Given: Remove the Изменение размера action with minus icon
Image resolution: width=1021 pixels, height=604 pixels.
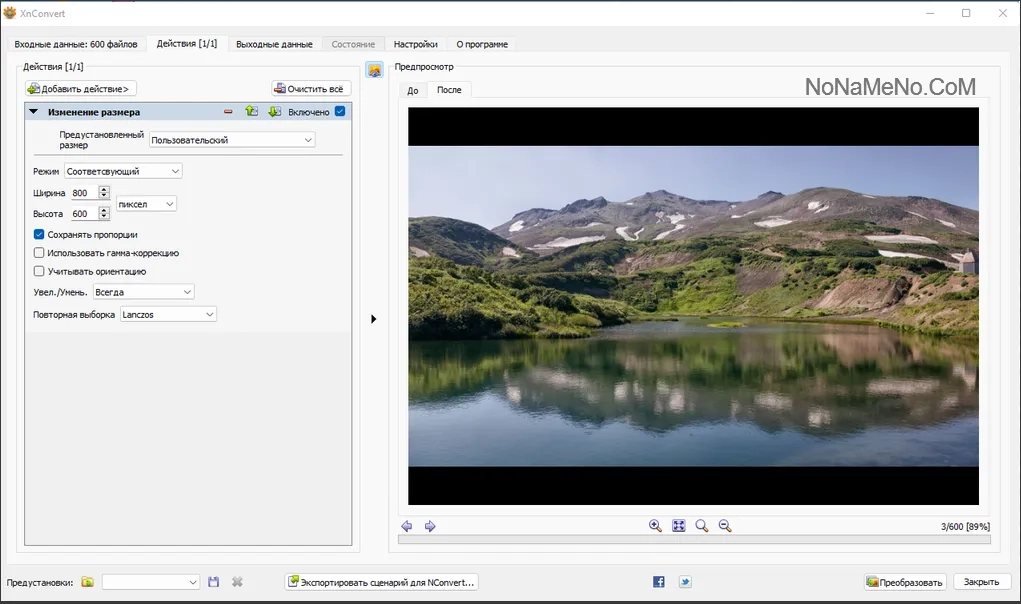Looking at the screenshot, I should 228,112.
